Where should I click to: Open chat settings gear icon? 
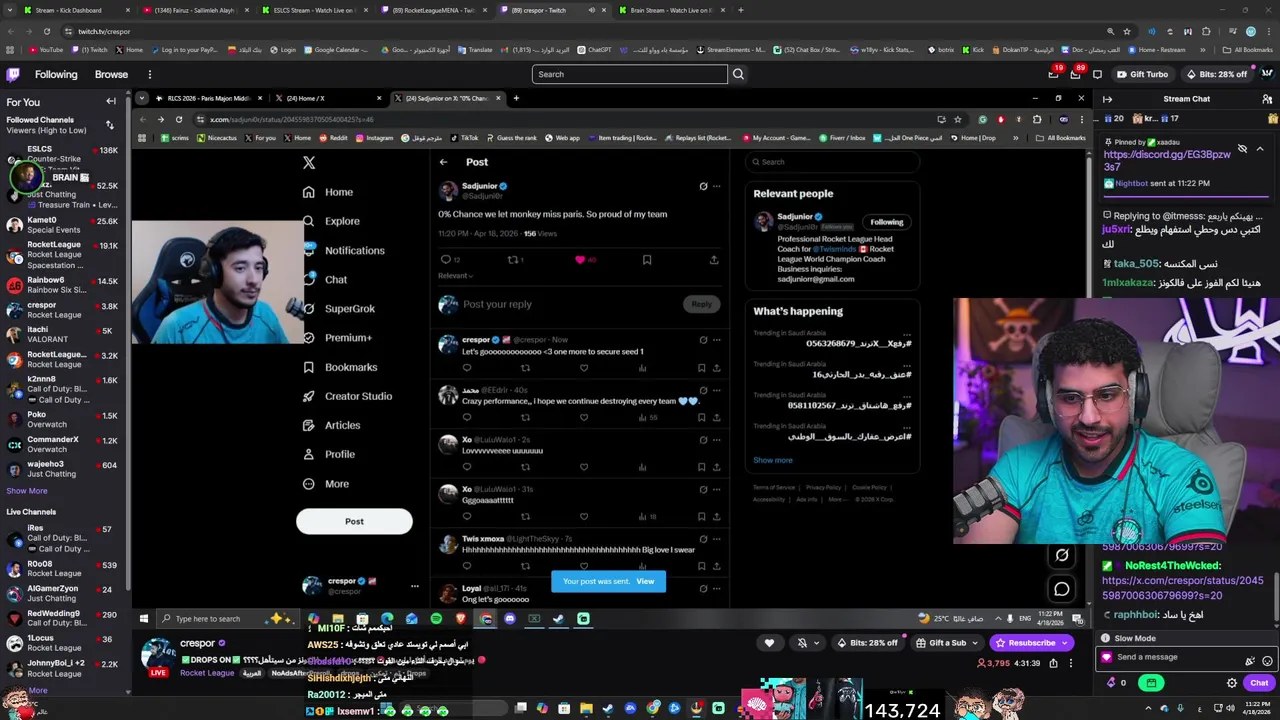(x=1232, y=683)
